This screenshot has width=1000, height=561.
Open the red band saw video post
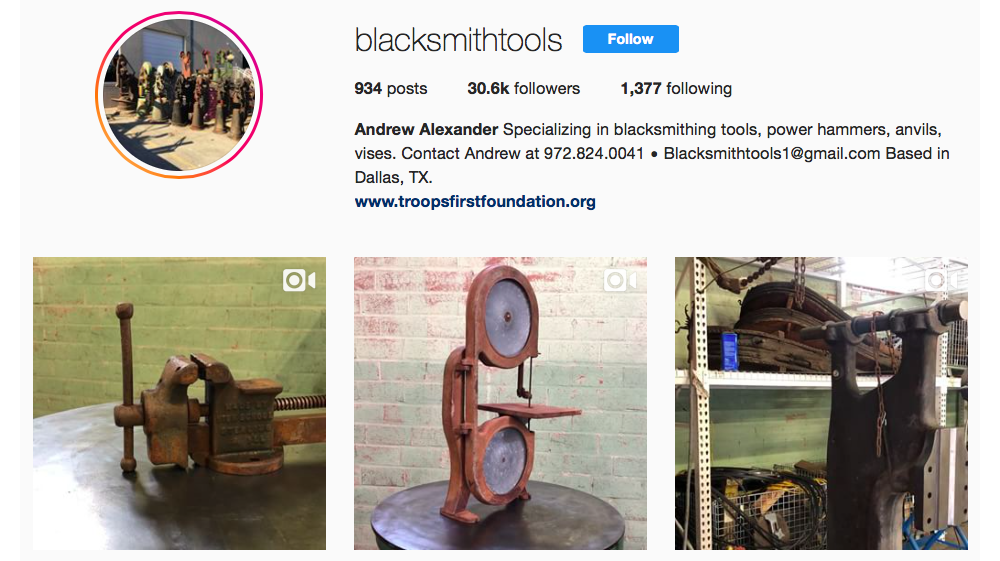point(501,404)
